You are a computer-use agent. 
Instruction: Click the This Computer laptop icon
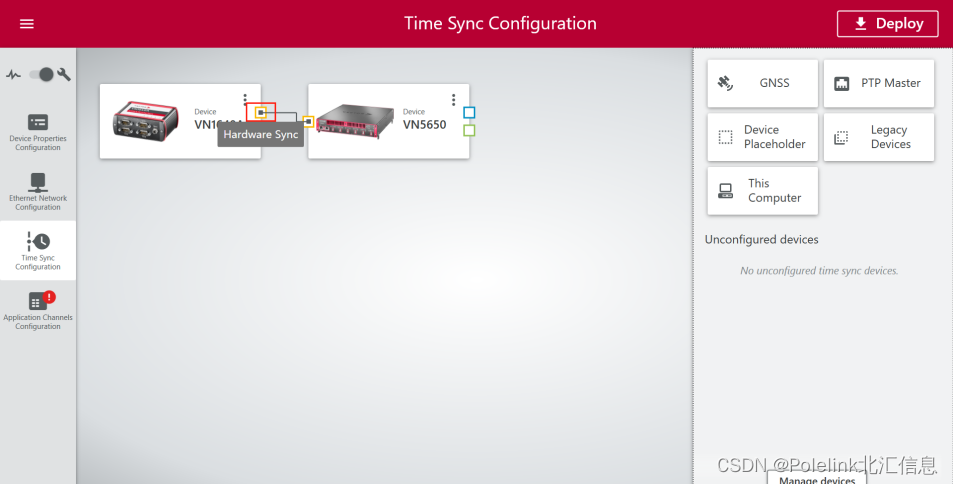point(725,191)
